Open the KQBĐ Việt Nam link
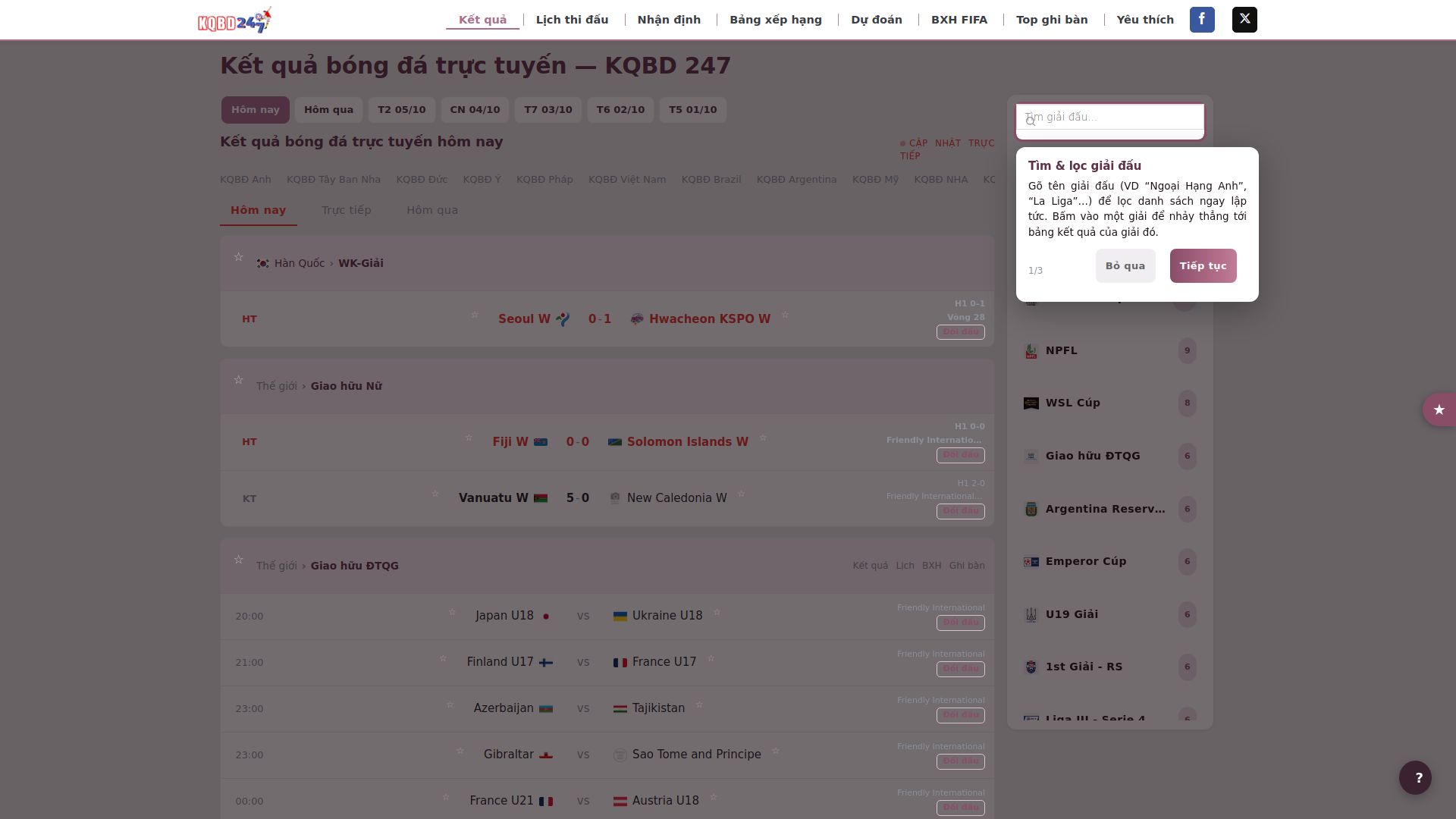 [x=627, y=180]
